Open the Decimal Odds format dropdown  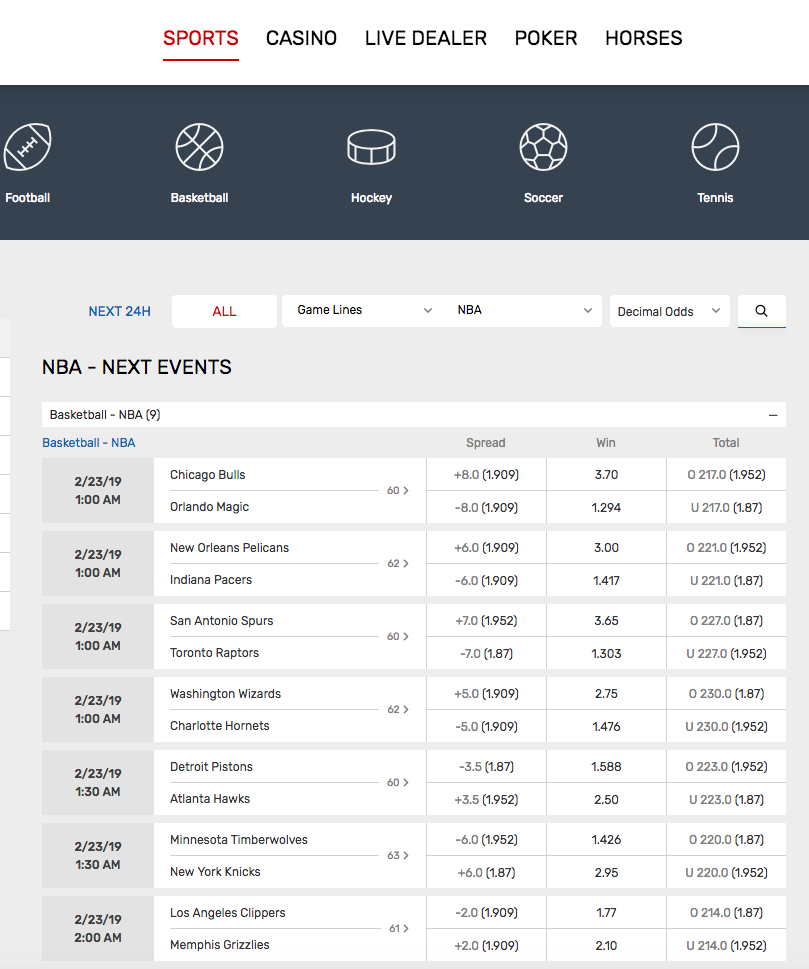pyautogui.click(x=669, y=311)
